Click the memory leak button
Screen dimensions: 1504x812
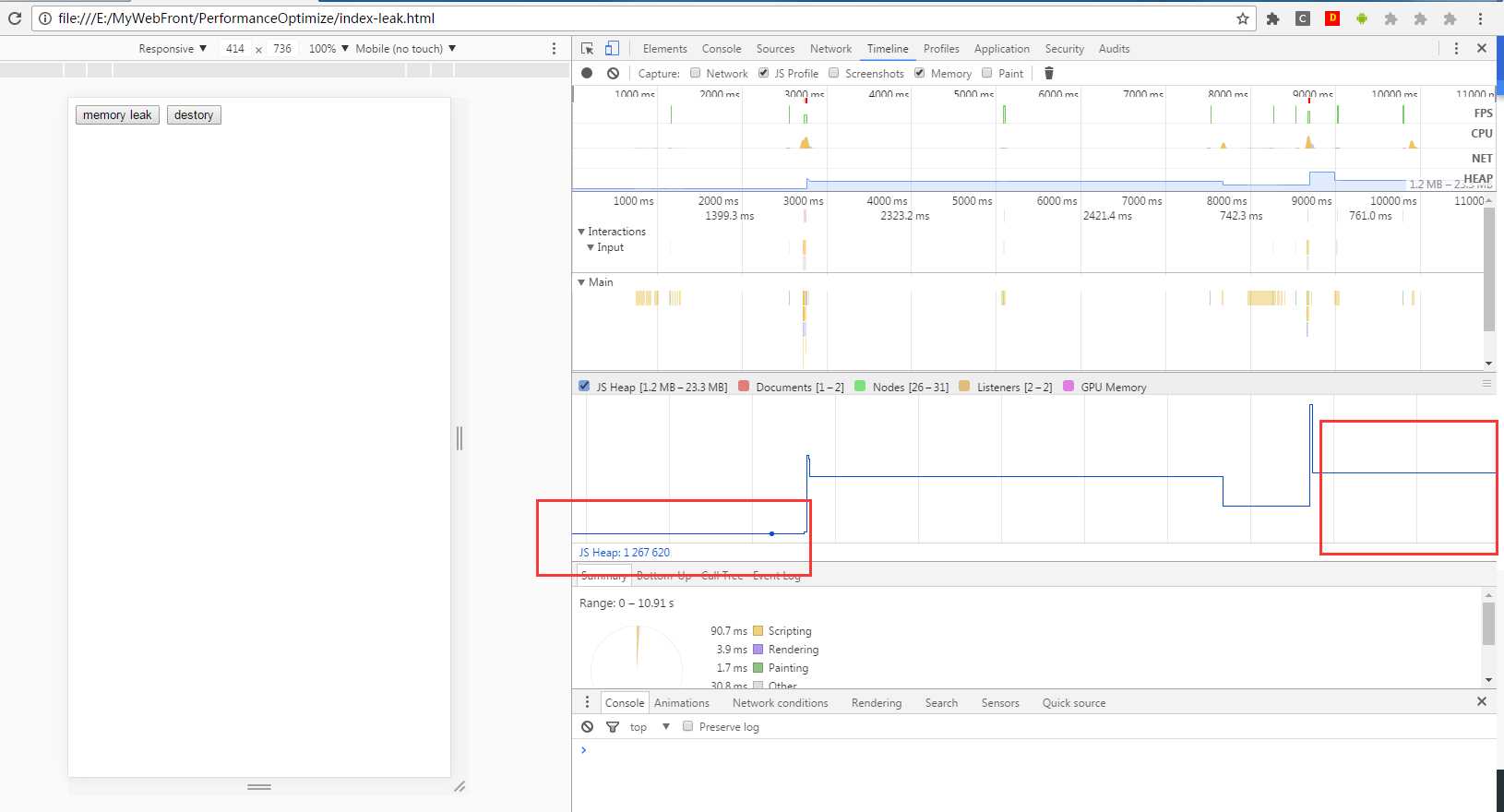coord(117,115)
